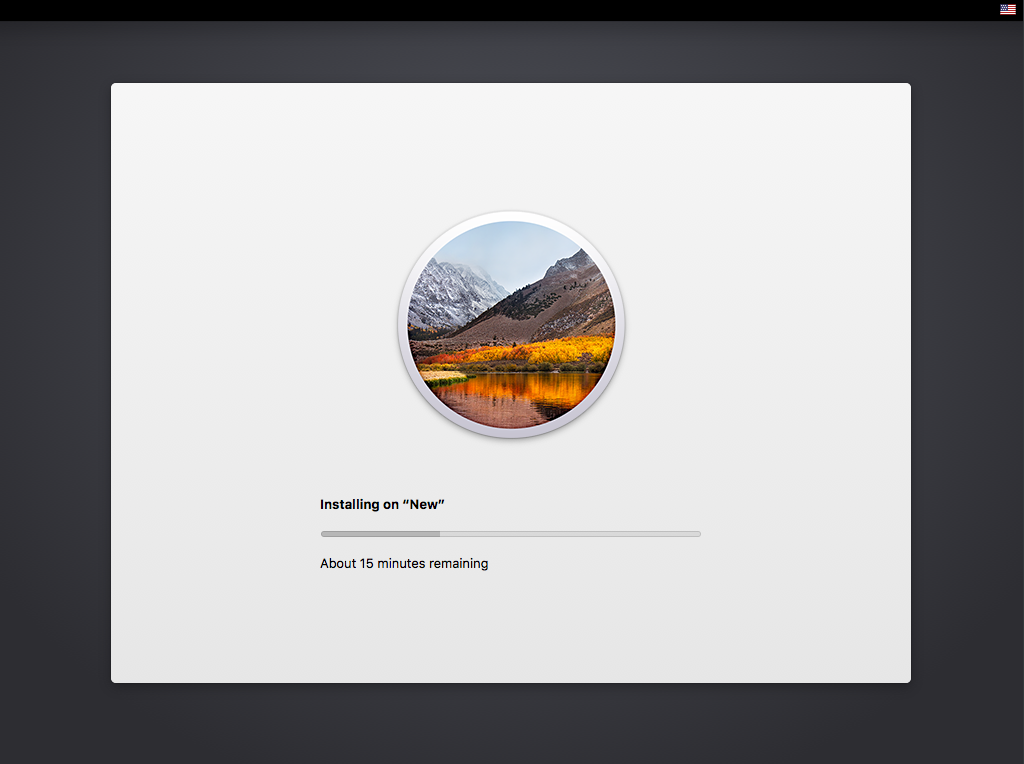Click the orange autumn trees in logo
Viewport: 1024px width, 764px height.
click(x=540, y=352)
